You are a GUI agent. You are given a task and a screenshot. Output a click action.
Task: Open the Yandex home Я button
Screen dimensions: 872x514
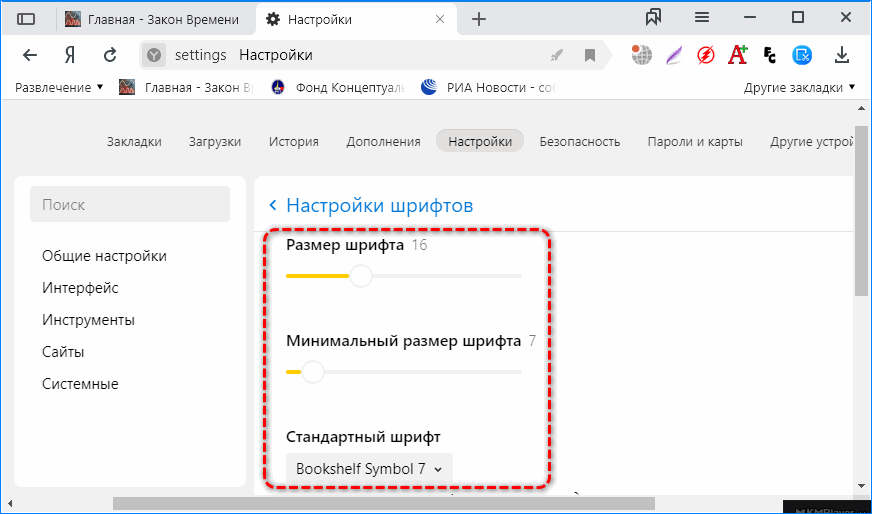(70, 55)
